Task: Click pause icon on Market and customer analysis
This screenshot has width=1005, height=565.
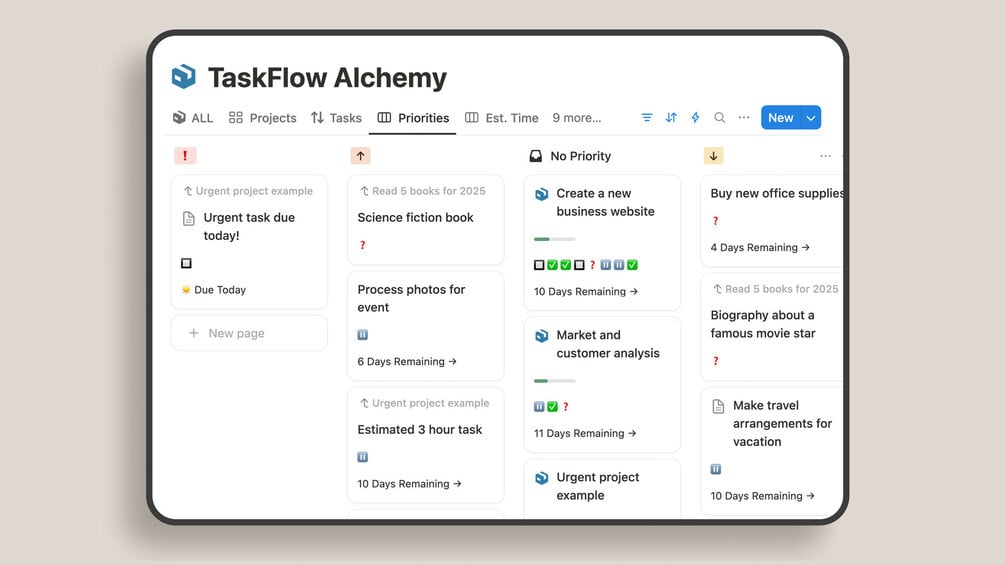Action: tap(539, 406)
